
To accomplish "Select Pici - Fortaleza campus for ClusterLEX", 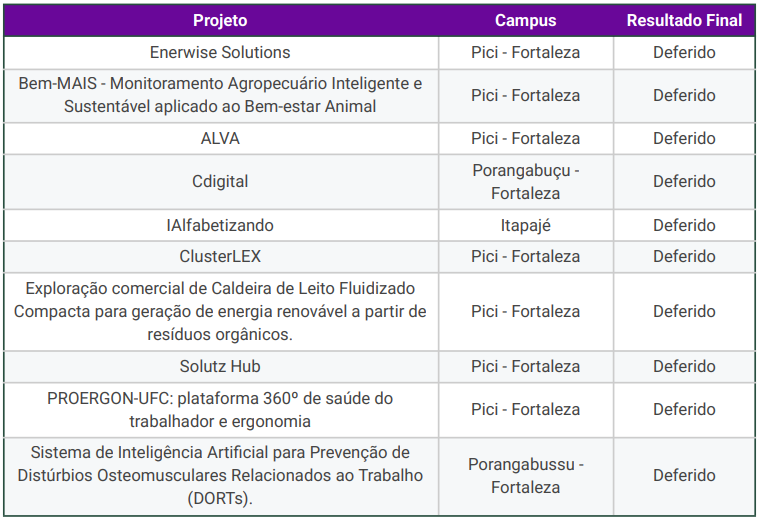I will 525,256.
